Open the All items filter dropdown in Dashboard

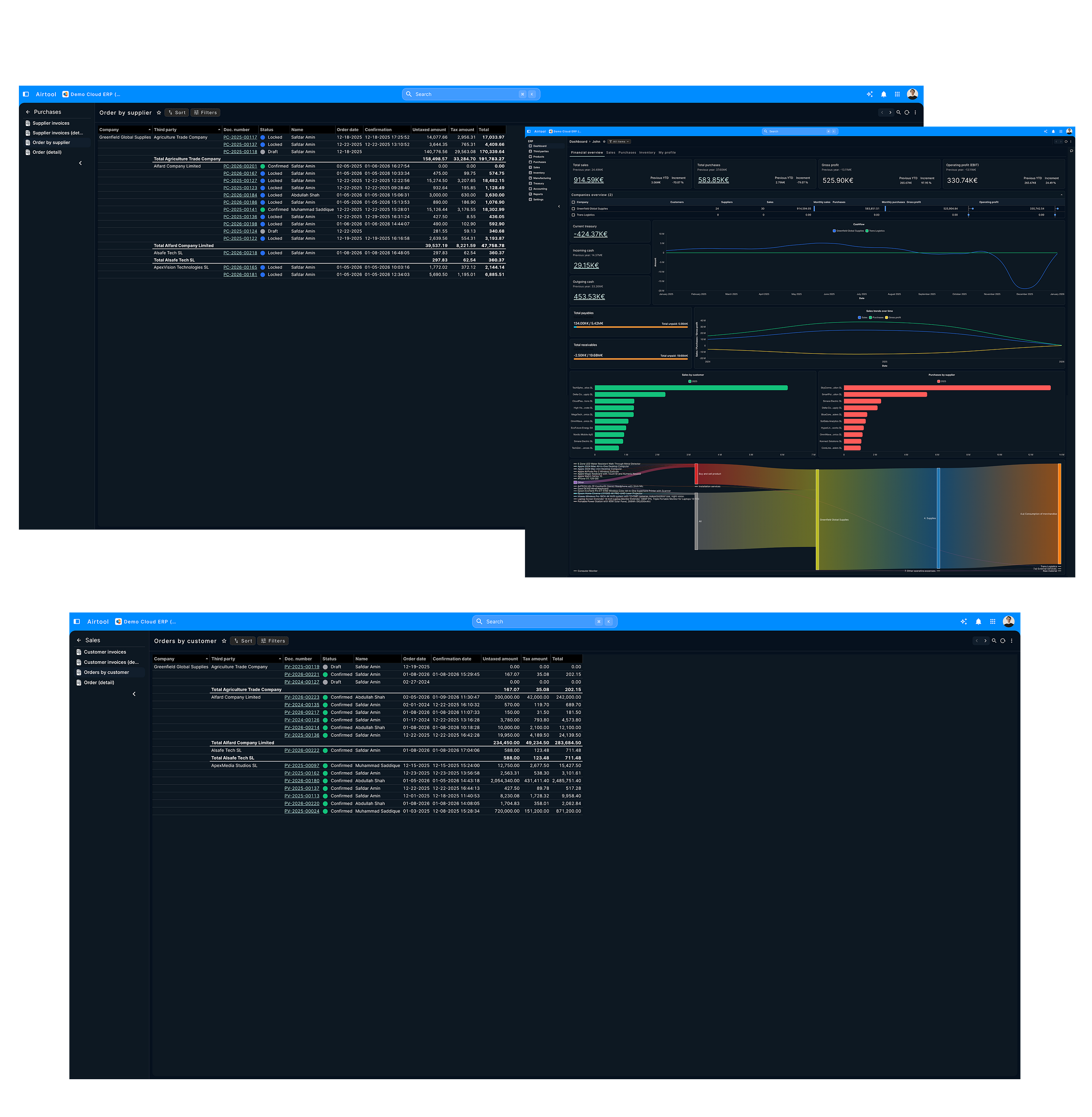click(x=619, y=142)
